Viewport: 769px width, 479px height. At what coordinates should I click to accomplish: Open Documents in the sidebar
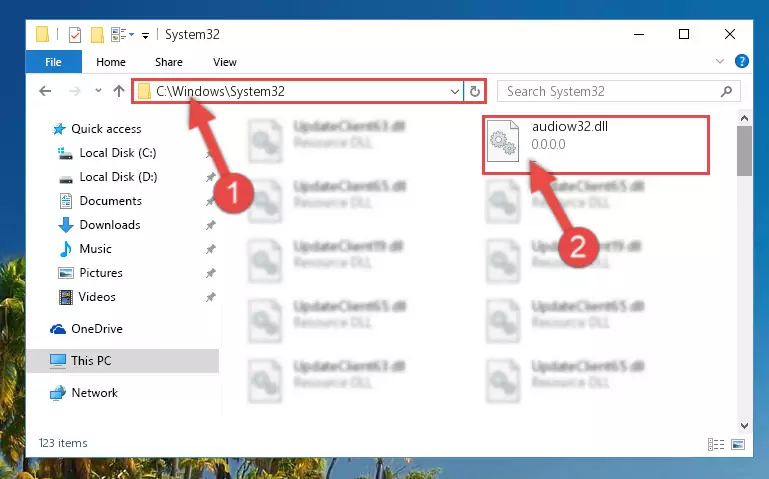[x=110, y=201]
